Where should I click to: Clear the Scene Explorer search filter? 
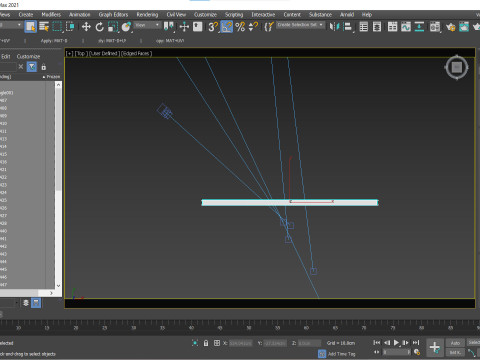tap(21, 67)
